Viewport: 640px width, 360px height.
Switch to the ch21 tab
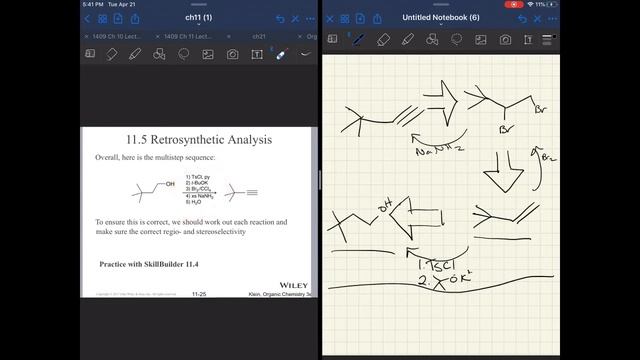point(259,36)
